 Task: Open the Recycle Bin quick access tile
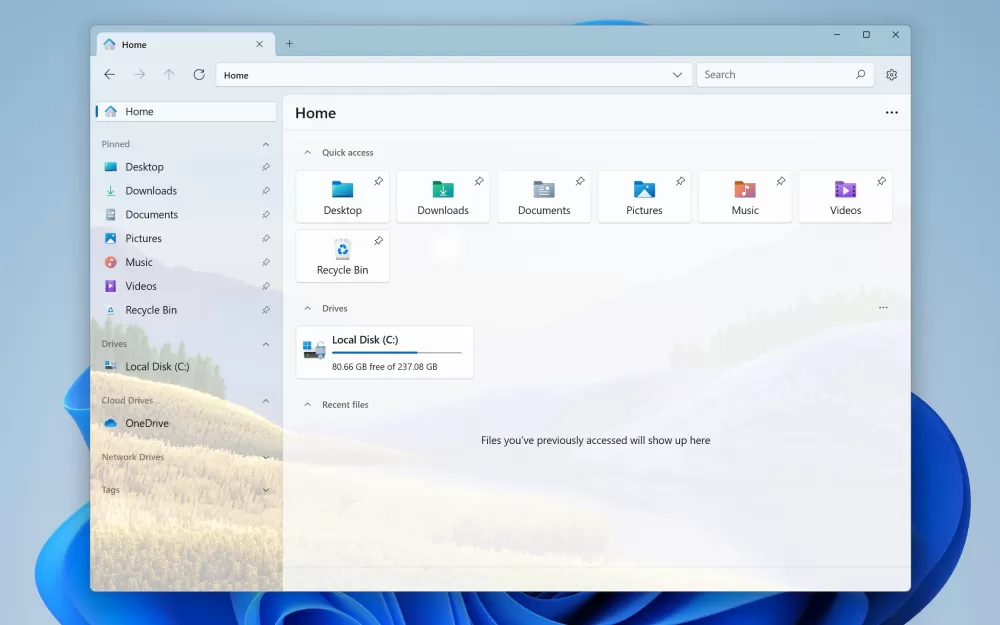[342, 256]
